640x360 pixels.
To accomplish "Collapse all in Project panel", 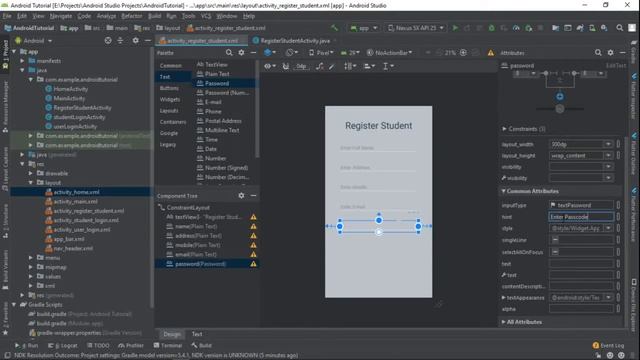I will coord(120,40).
